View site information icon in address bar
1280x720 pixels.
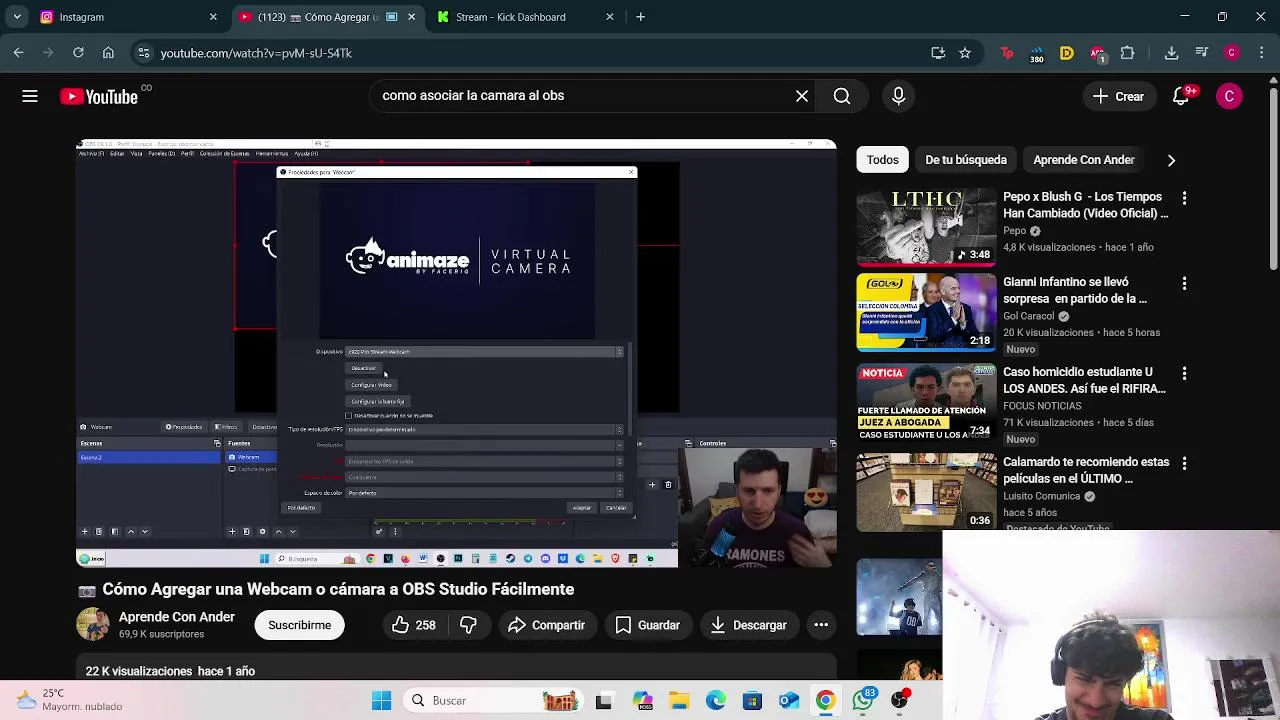coord(143,53)
